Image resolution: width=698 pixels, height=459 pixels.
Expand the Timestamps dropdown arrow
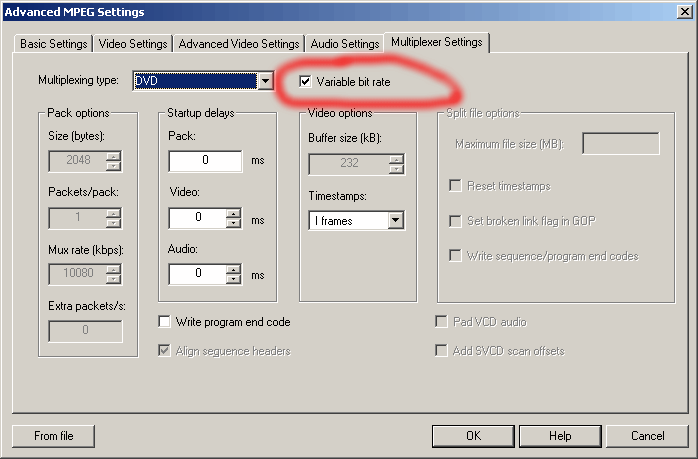point(395,220)
